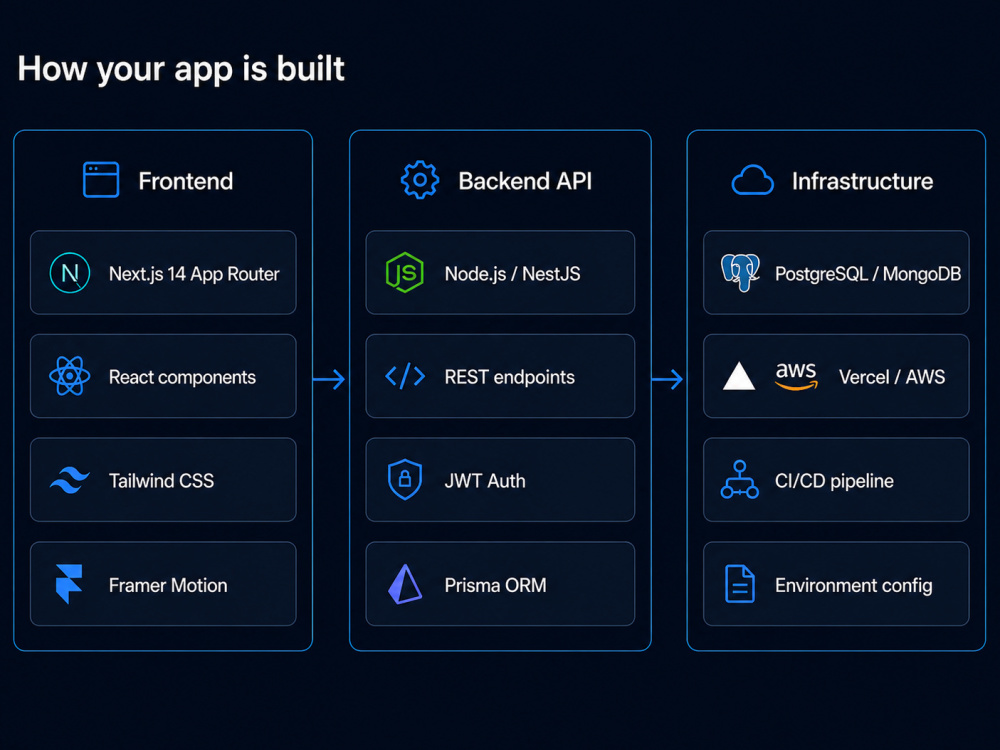
Task: Click the Frontend browser window icon
Action: pos(101,180)
